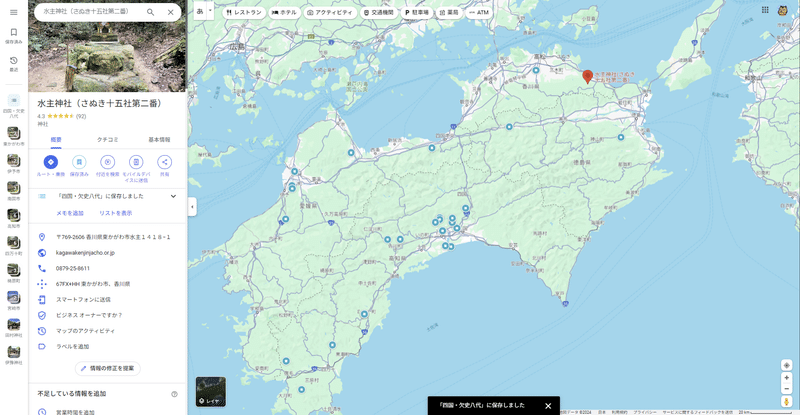Viewport: 800px width, 415px height.
Task: Open the Google apps grid
Action: (765, 10)
